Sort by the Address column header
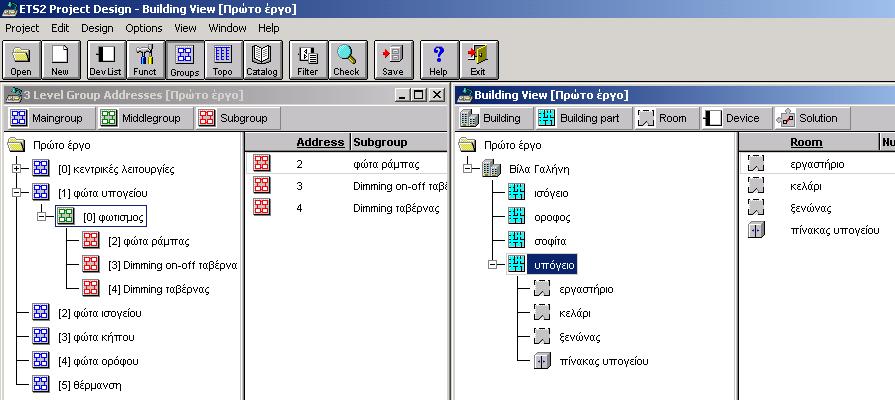 [x=320, y=142]
